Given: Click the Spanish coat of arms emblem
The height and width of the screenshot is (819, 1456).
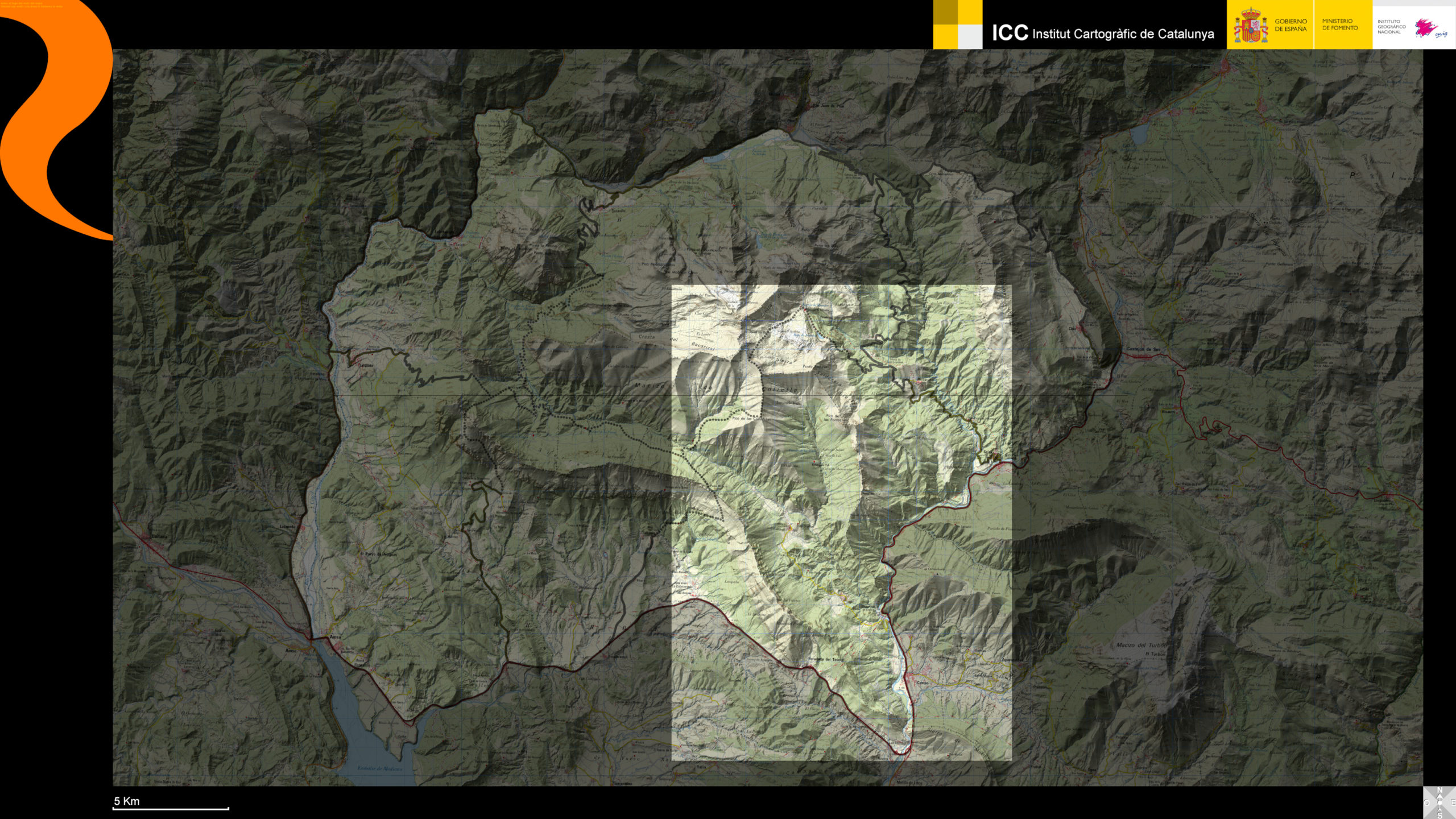Looking at the screenshot, I should click(x=1250, y=26).
